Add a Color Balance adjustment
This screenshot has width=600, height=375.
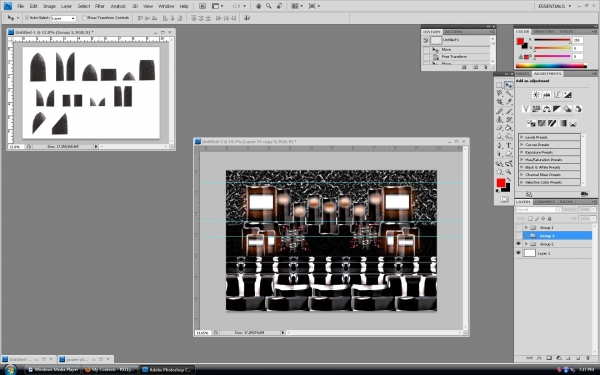coord(546,109)
